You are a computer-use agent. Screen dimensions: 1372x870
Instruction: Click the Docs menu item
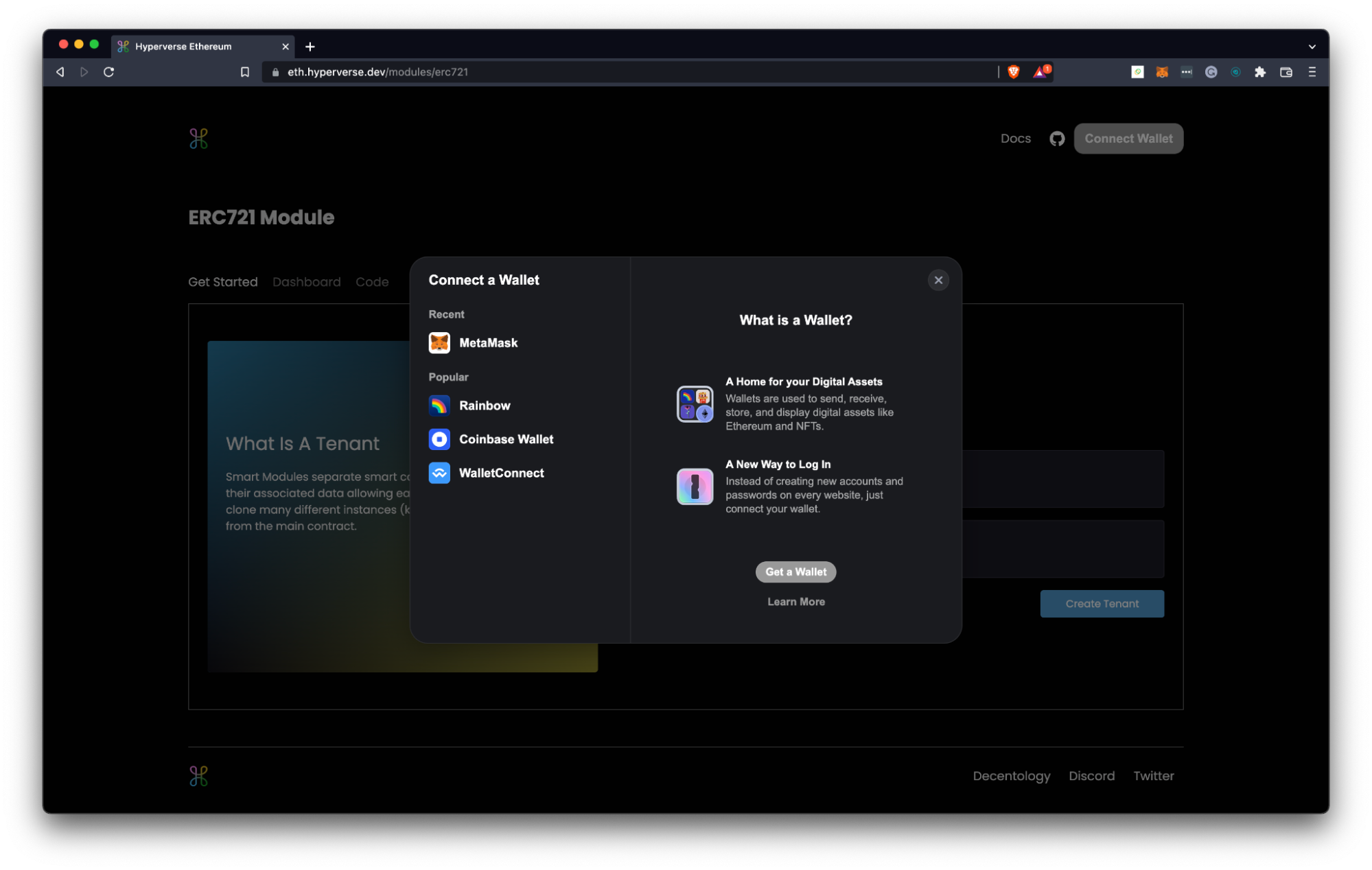click(x=1015, y=138)
